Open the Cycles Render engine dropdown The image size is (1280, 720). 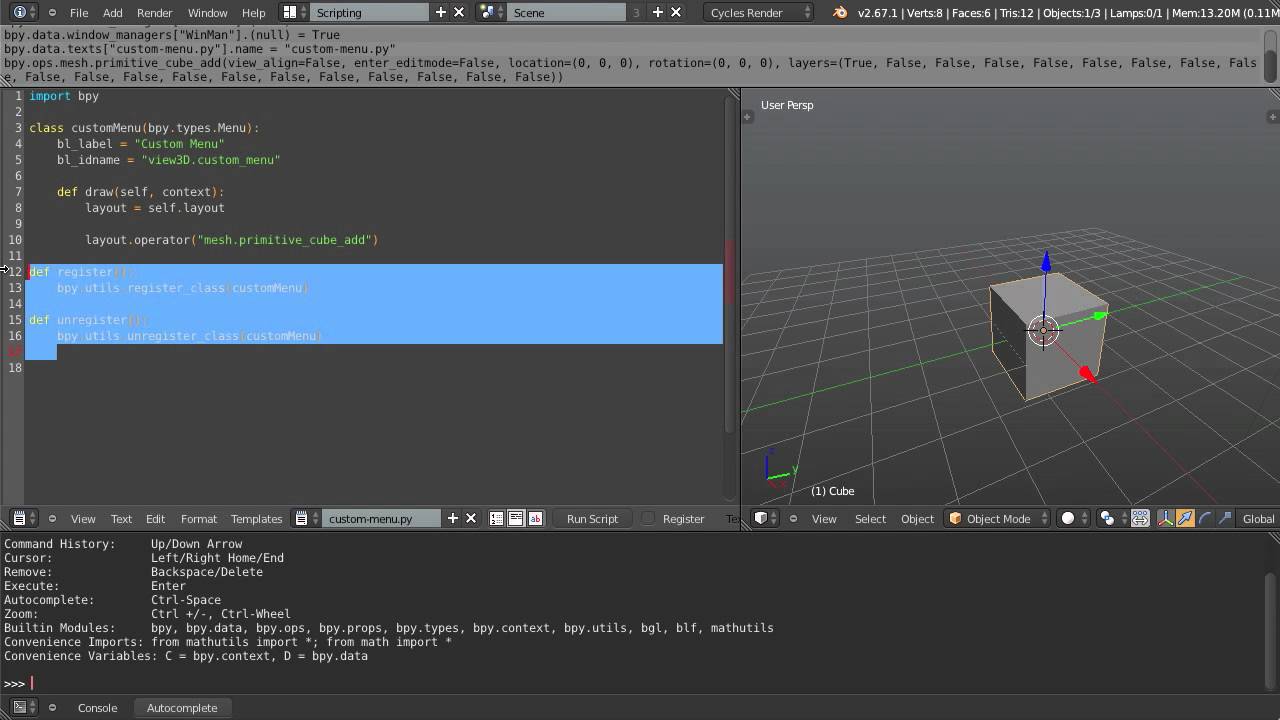(x=759, y=12)
